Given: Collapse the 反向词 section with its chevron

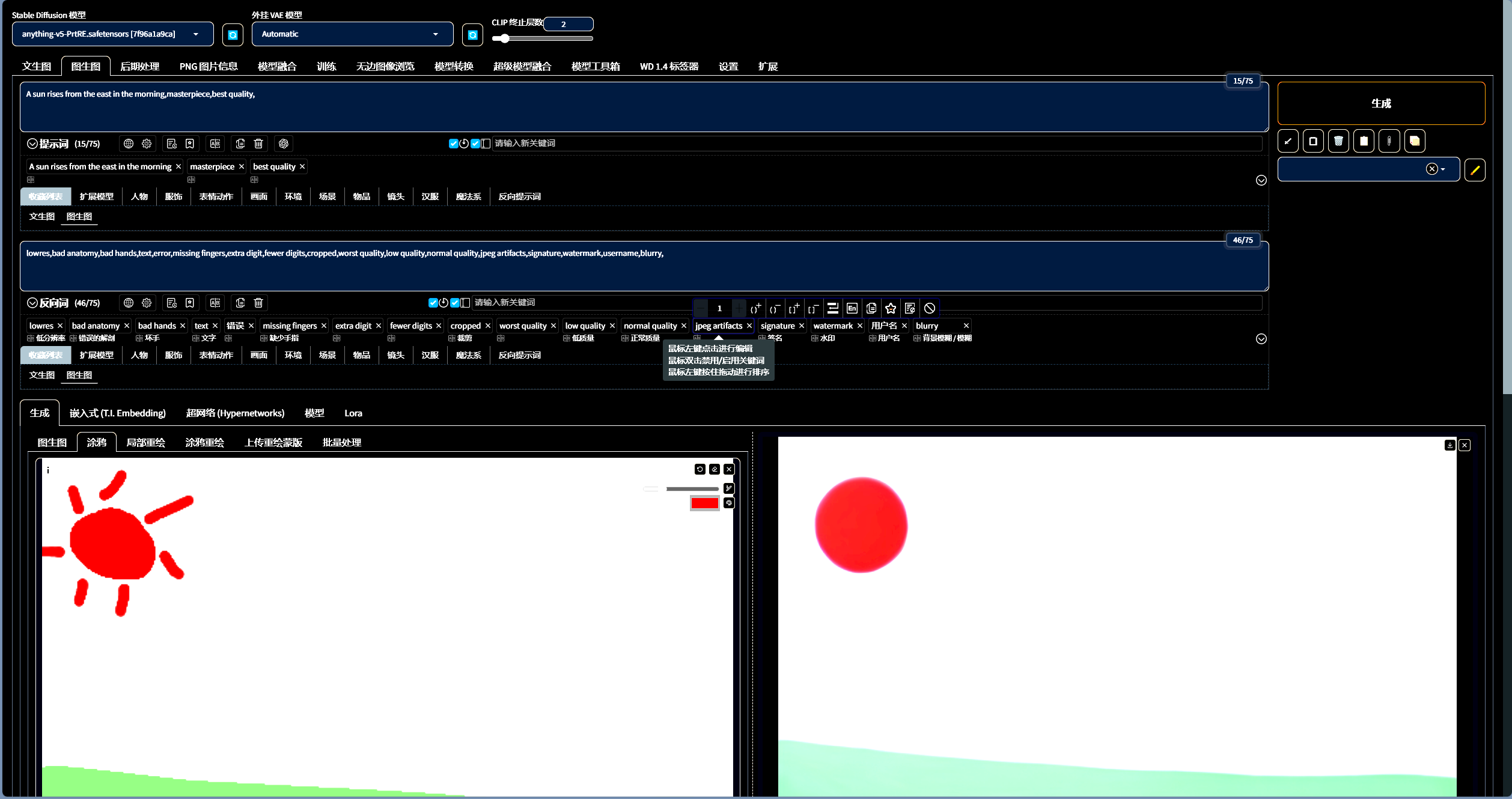Looking at the screenshot, I should point(32,303).
